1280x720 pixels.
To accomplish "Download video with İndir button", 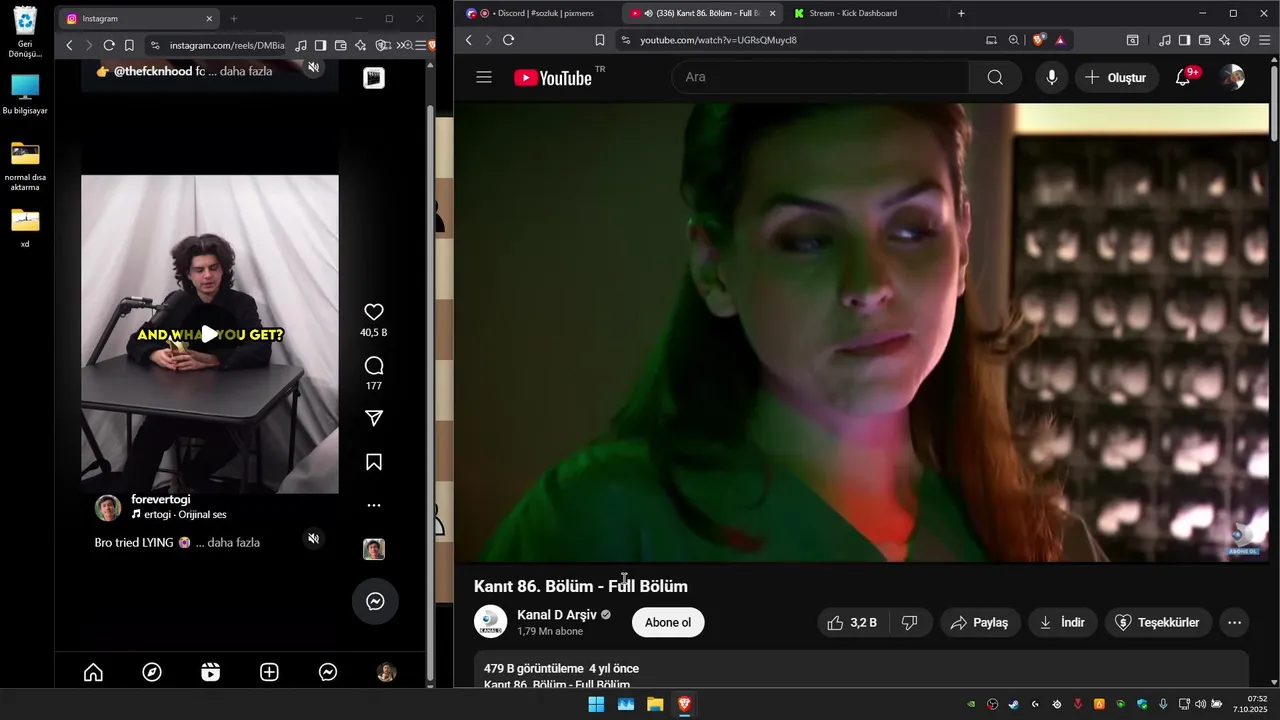I will click(1063, 622).
